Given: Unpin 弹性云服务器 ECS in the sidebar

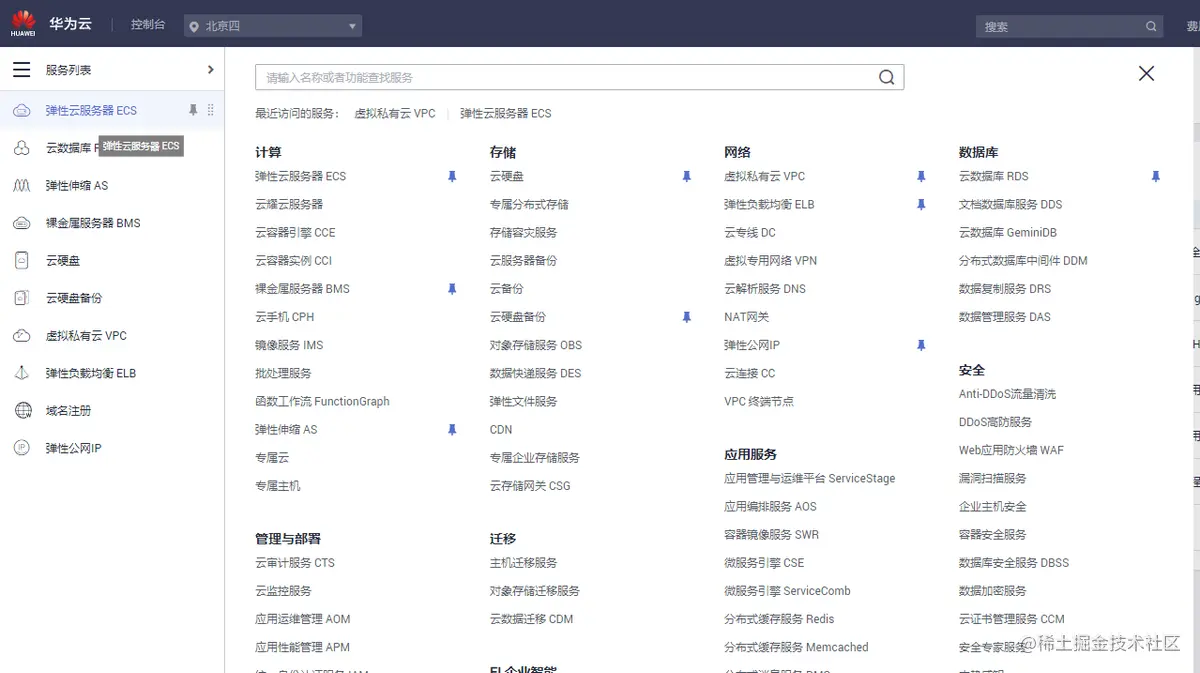Looking at the screenshot, I should click(x=193, y=110).
